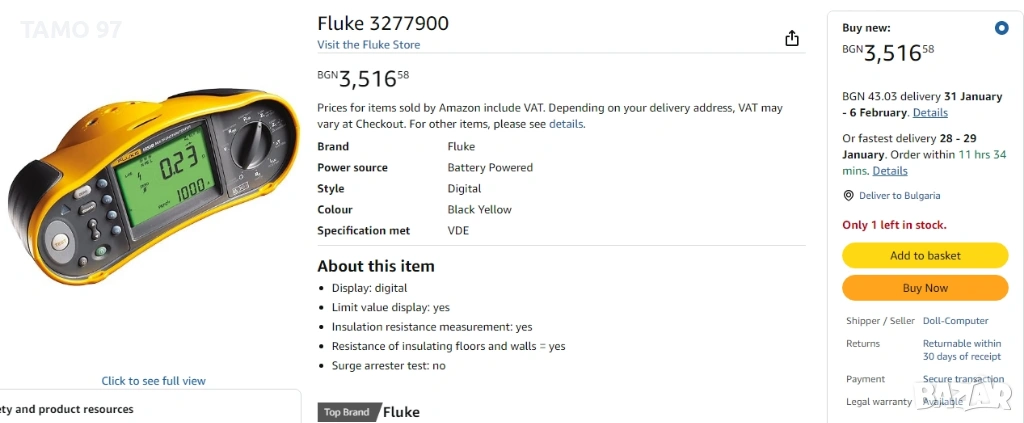Screen dimensions: 1024x423
Task: Click the Deliver to Bulgaria text
Action: click(899, 196)
